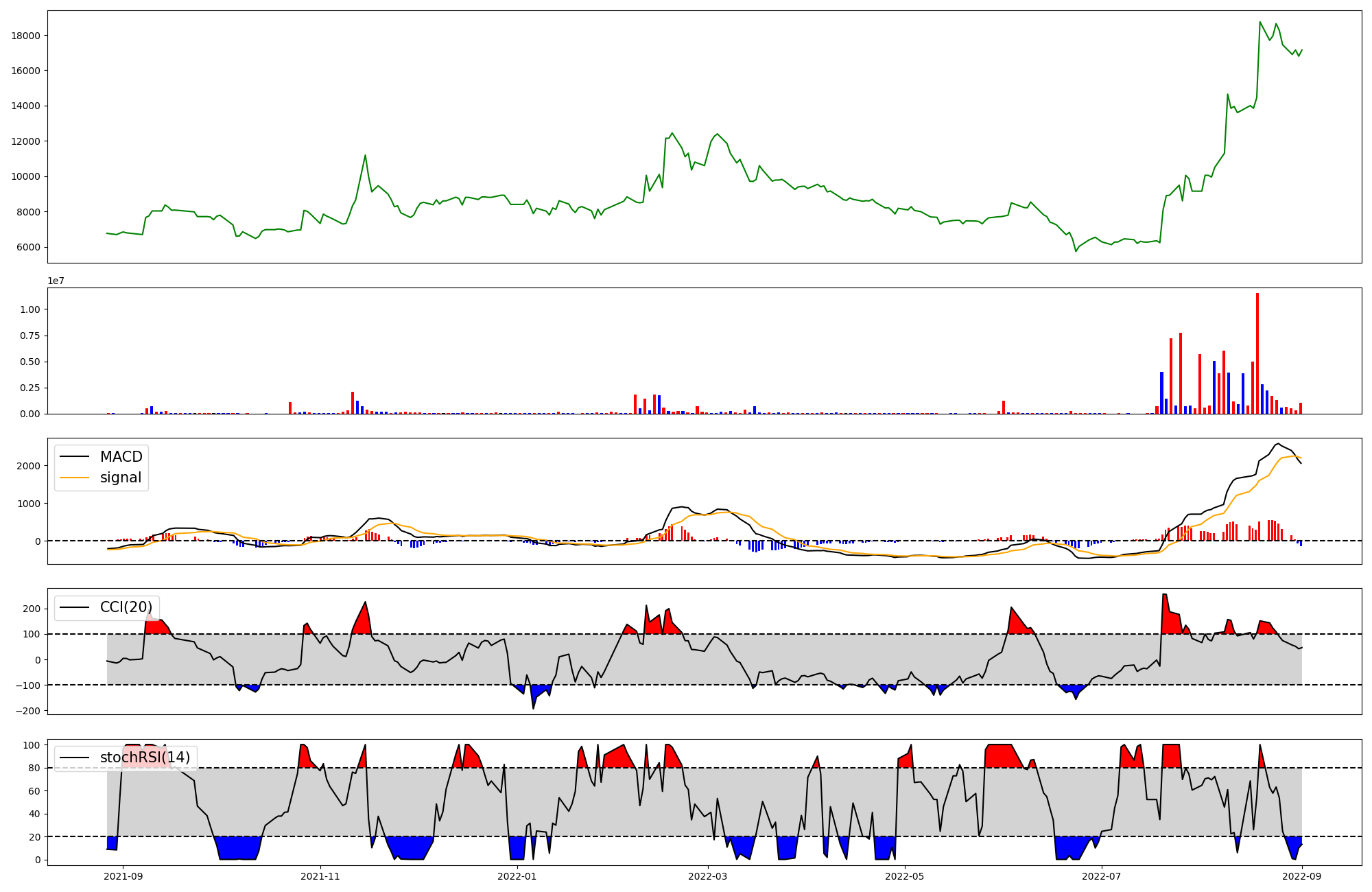
Task: Select the 2022-05 x-axis date label
Action: tap(905, 876)
